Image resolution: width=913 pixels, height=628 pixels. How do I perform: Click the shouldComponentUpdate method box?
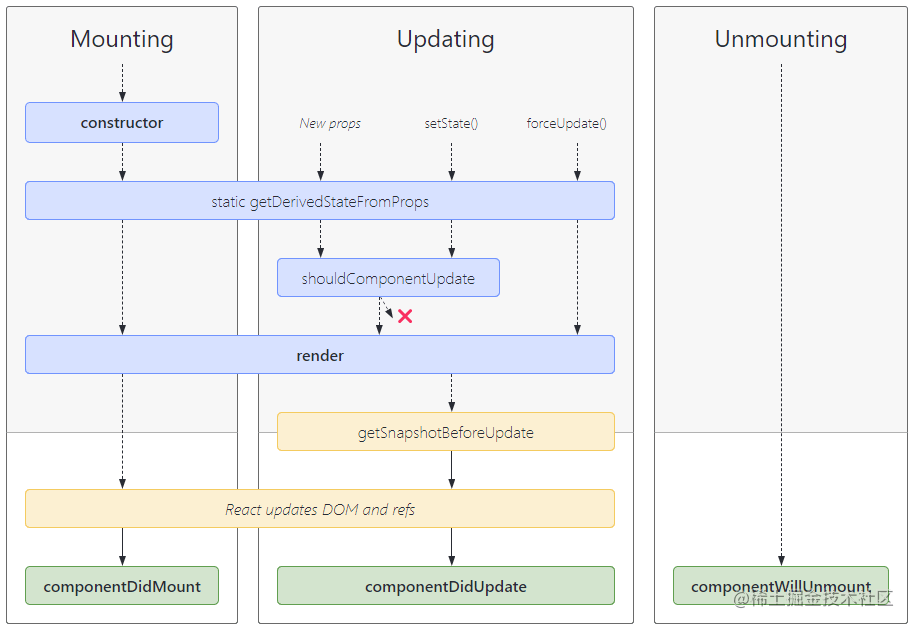pyautogui.click(x=388, y=279)
